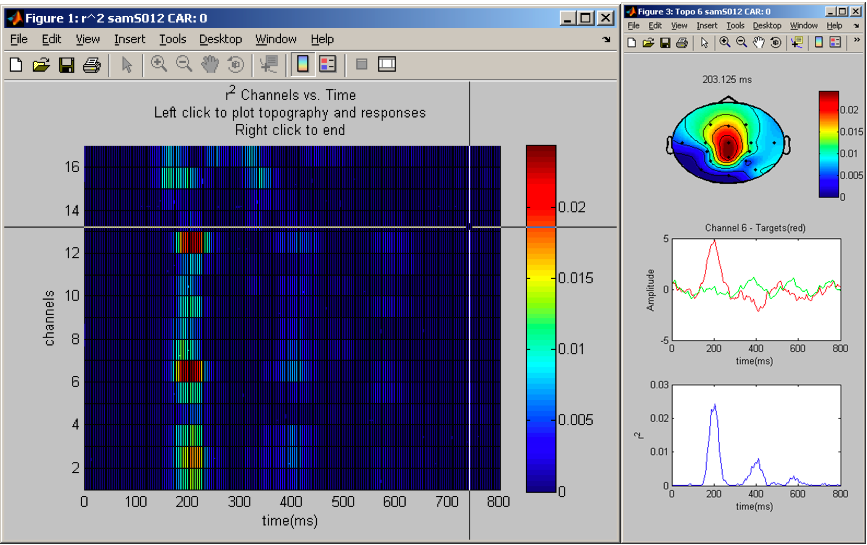Screen dimensions: 867x545
Task: Save Figure 3 with the floppy disk icon
Action: pos(665,43)
